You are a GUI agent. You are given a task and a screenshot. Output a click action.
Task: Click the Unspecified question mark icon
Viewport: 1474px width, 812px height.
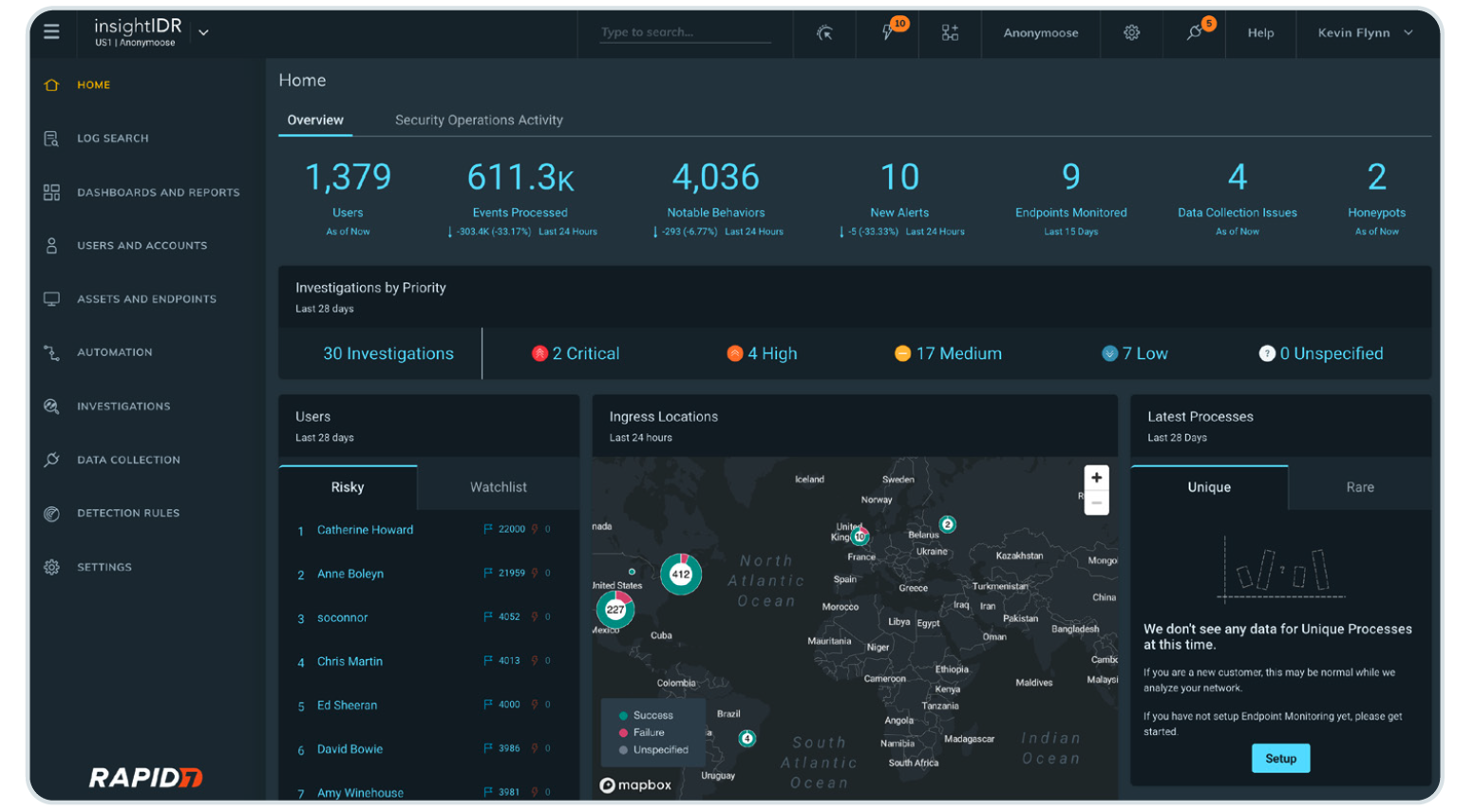click(x=1267, y=353)
